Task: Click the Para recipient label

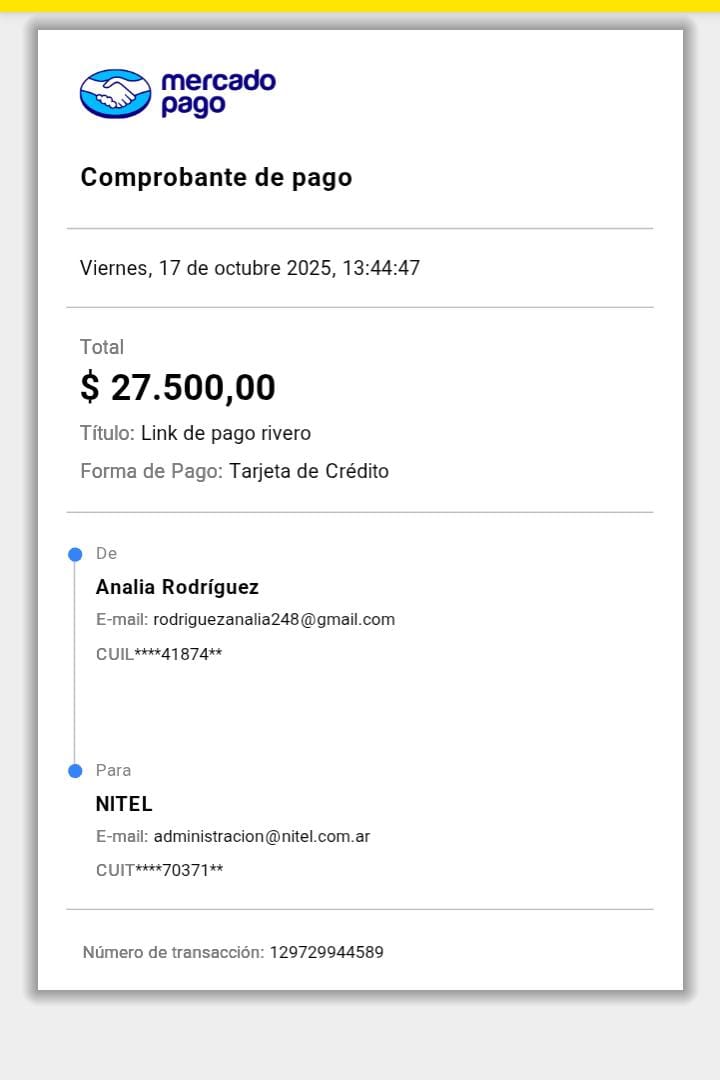Action: click(x=113, y=770)
